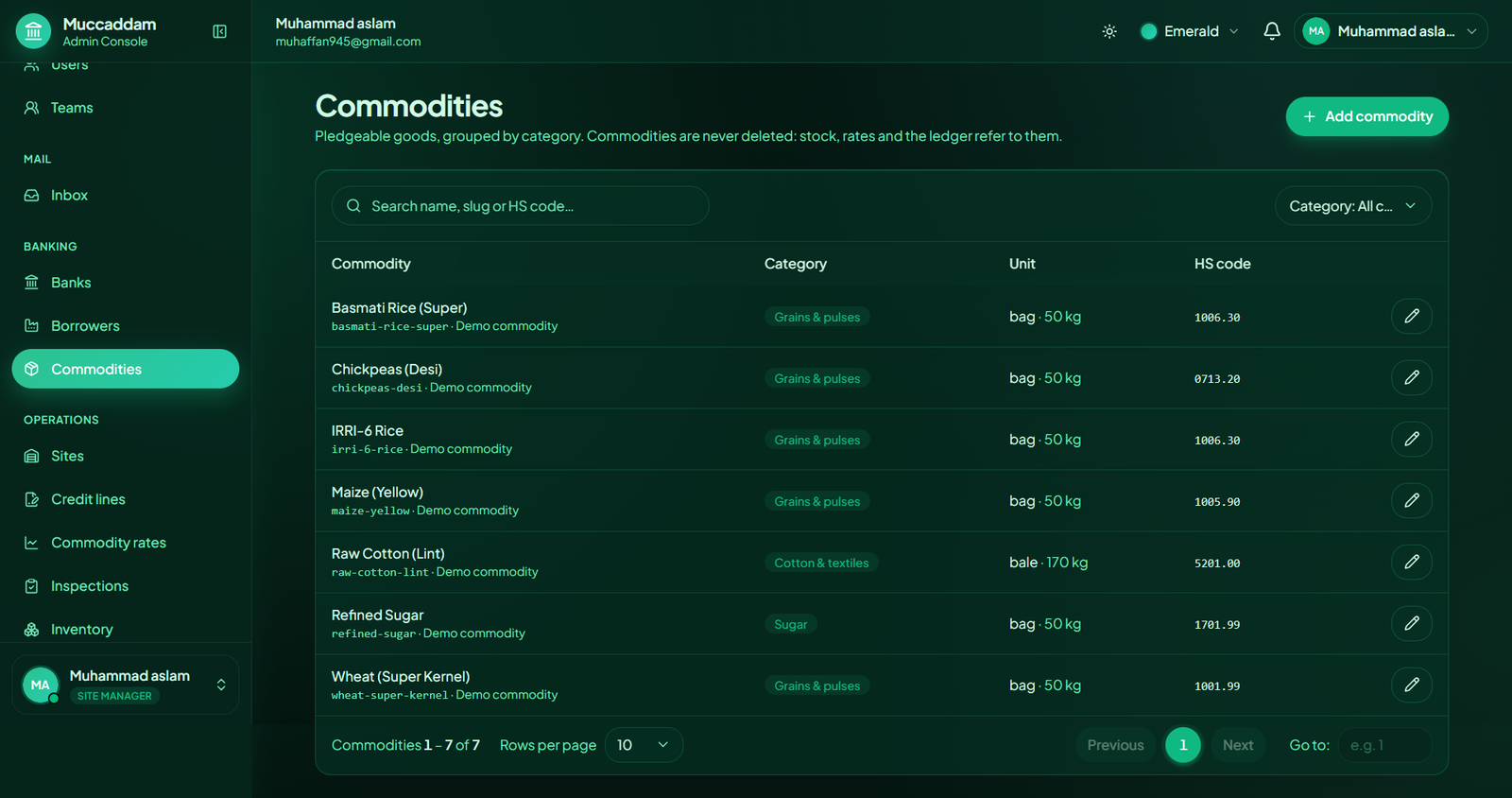Image resolution: width=1512 pixels, height=798 pixels.
Task: Click the sidebar MA avatar
Action: (41, 685)
